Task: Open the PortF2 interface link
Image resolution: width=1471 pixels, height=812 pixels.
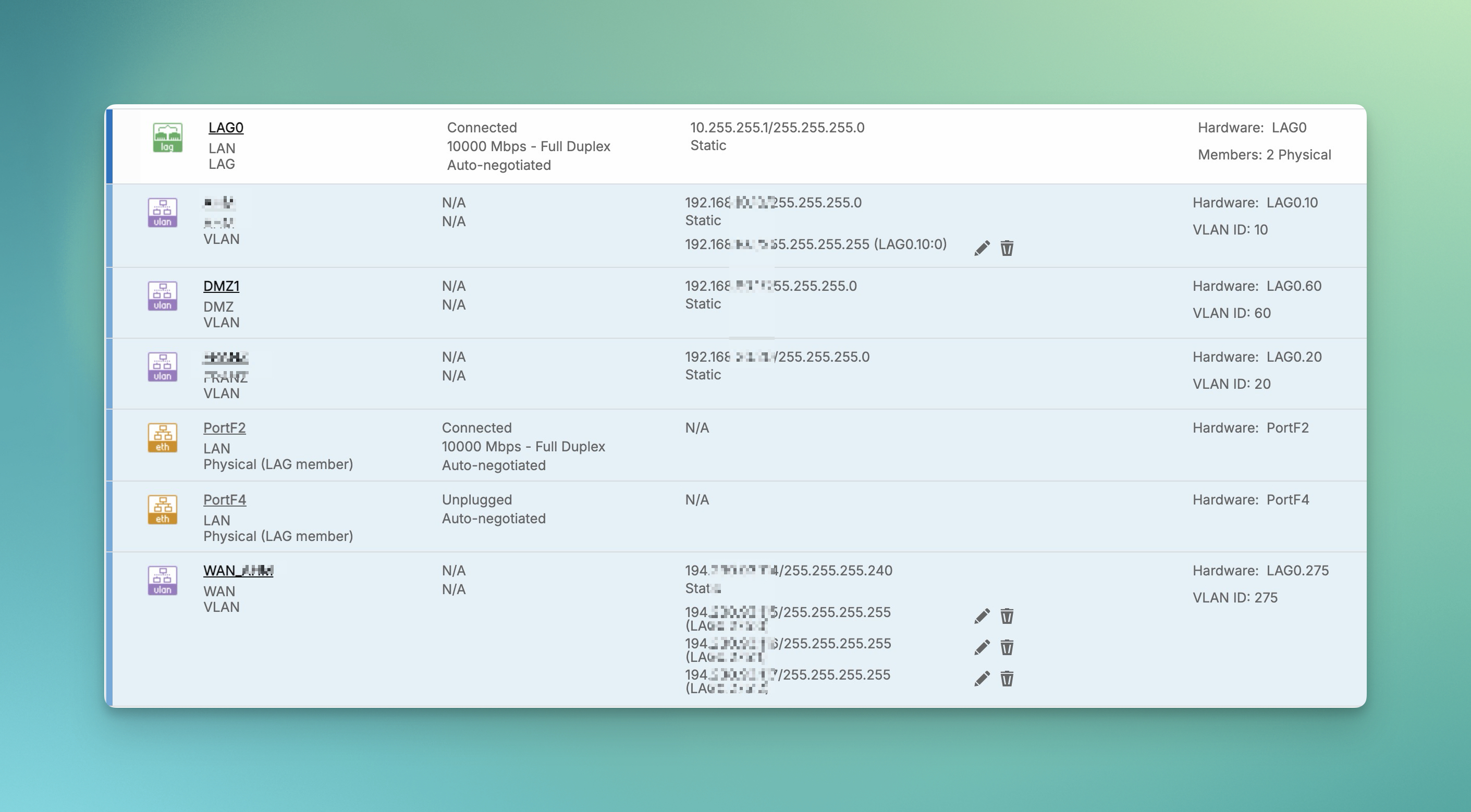Action: (225, 428)
